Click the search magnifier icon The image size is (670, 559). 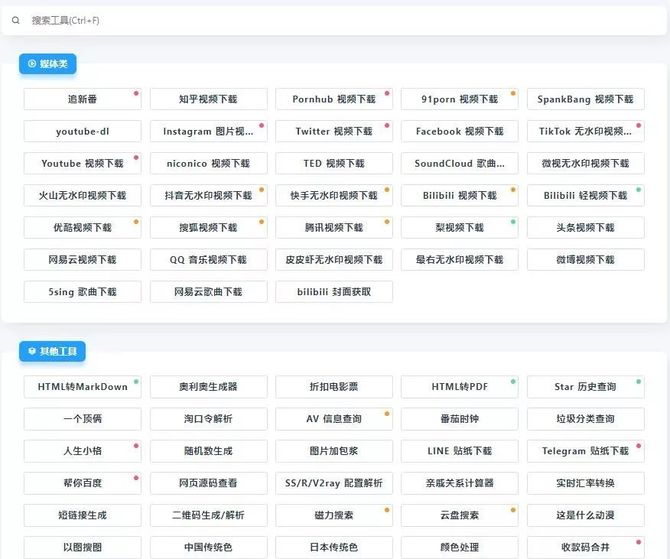coord(16,20)
